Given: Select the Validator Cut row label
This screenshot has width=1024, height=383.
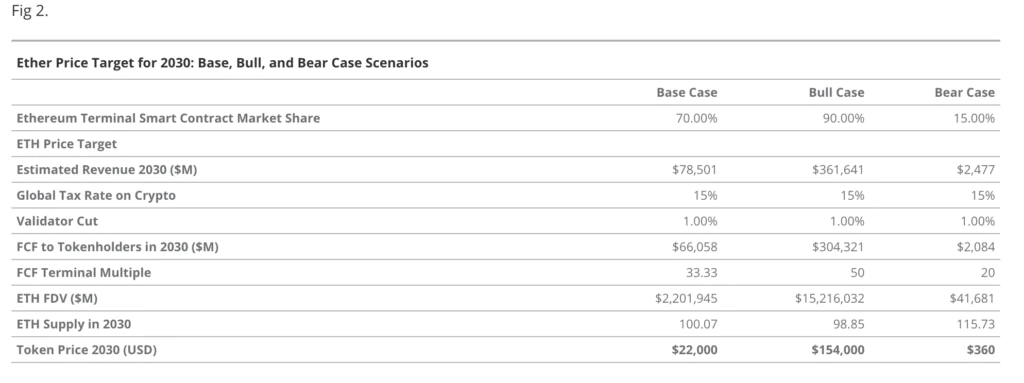Looking at the screenshot, I should pyautogui.click(x=57, y=221).
